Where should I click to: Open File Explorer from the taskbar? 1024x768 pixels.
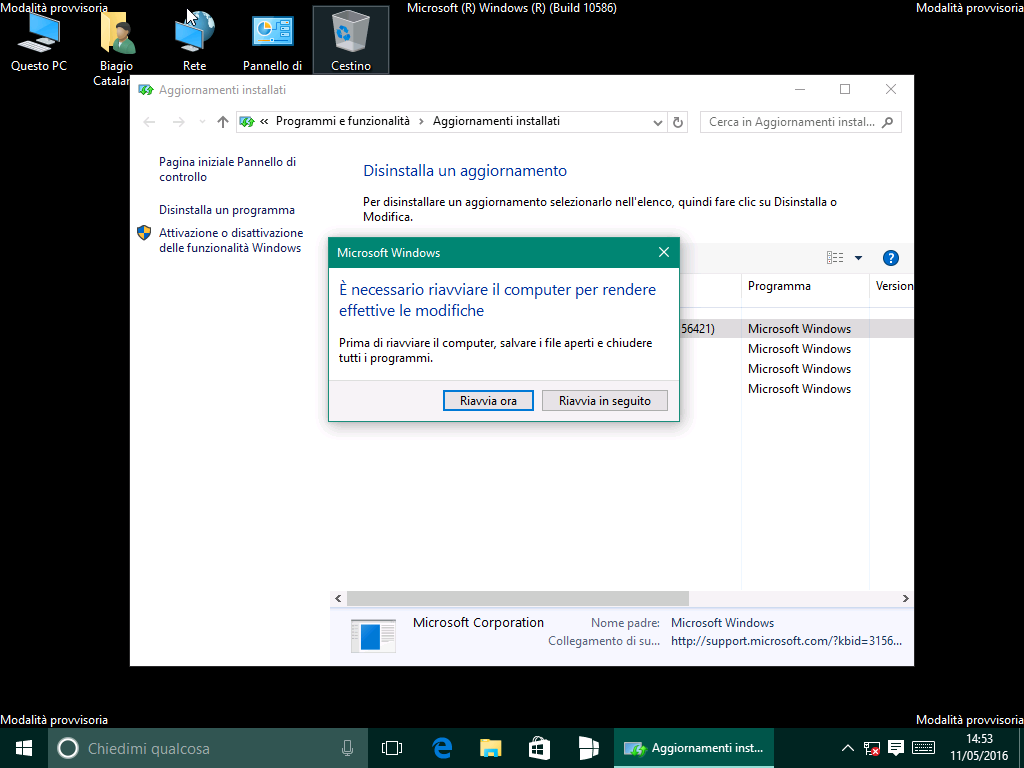490,748
